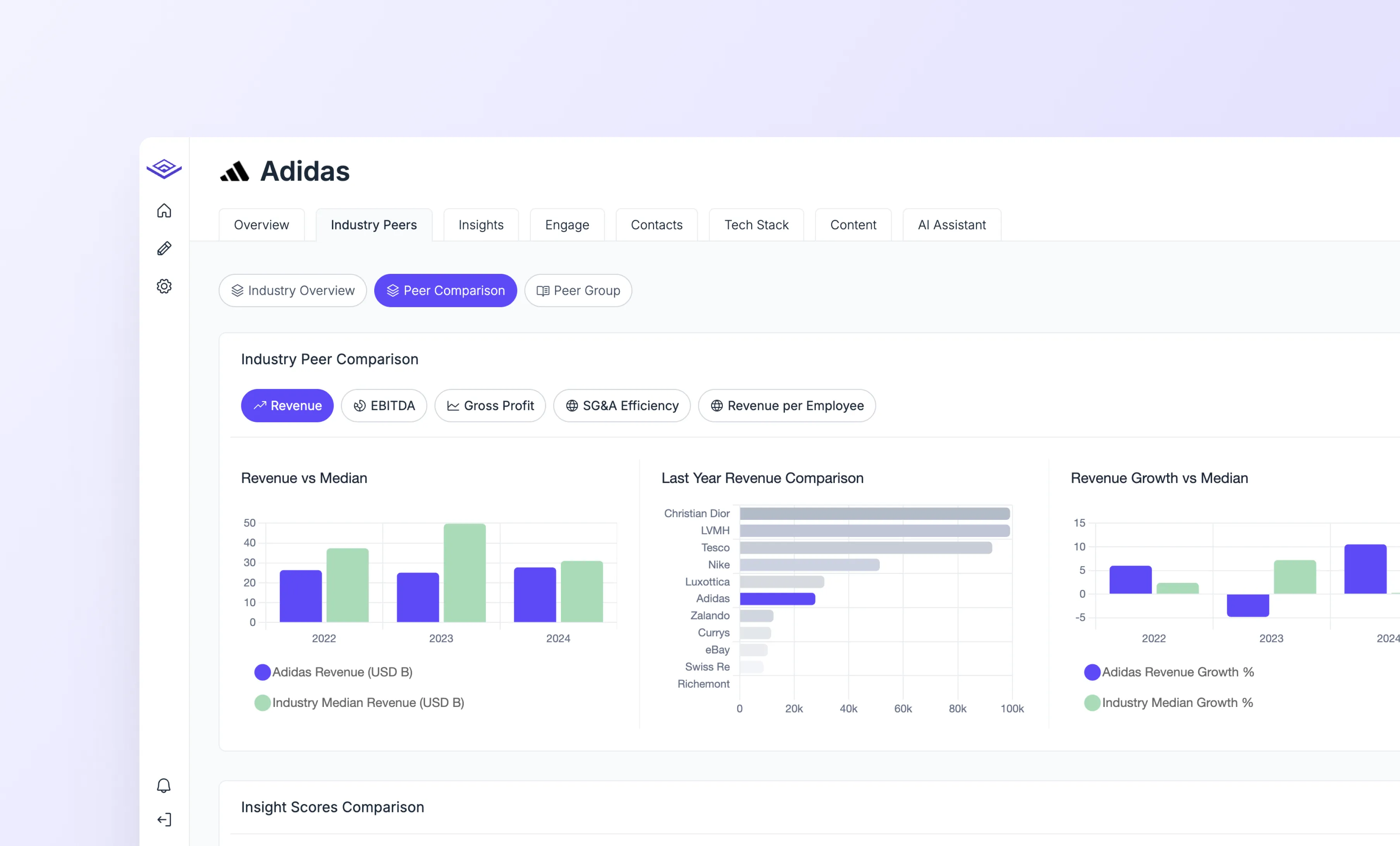Select the Industry Overview pill
This screenshot has width=1400, height=846.
coord(292,291)
